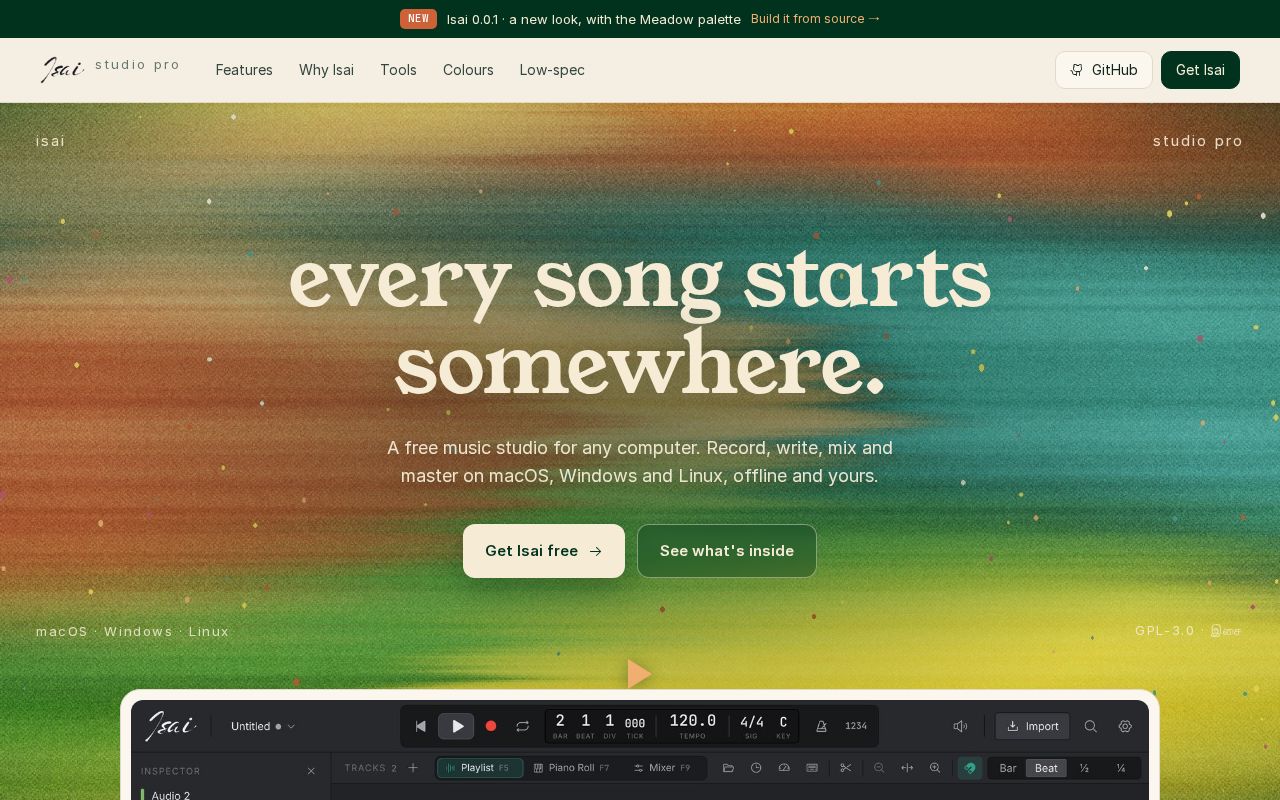This screenshot has height=800, width=1280.
Task: Close the Inspector panel
Action: tap(311, 771)
